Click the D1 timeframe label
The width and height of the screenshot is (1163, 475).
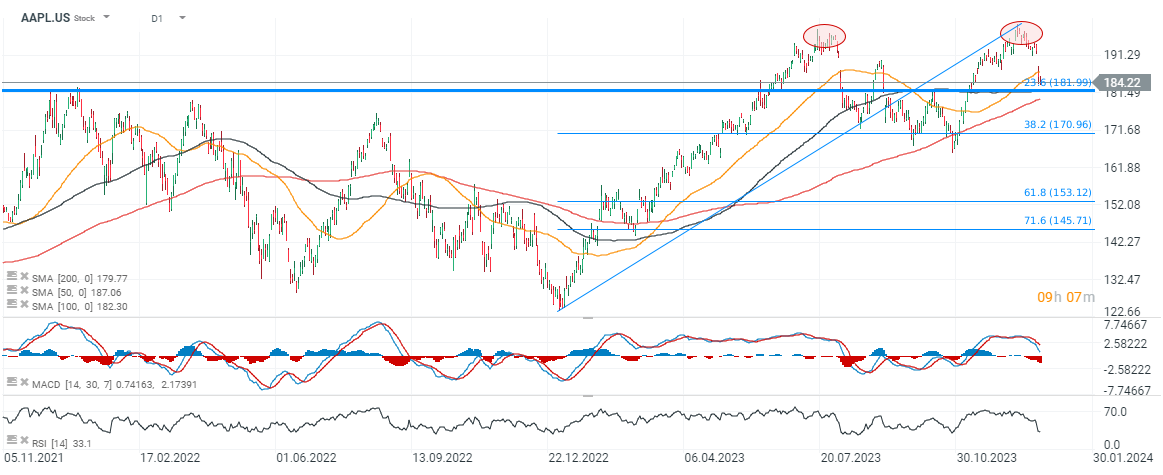point(157,18)
